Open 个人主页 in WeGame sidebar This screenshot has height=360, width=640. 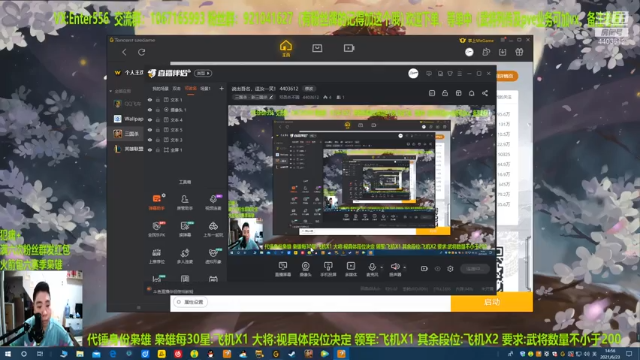(129, 73)
